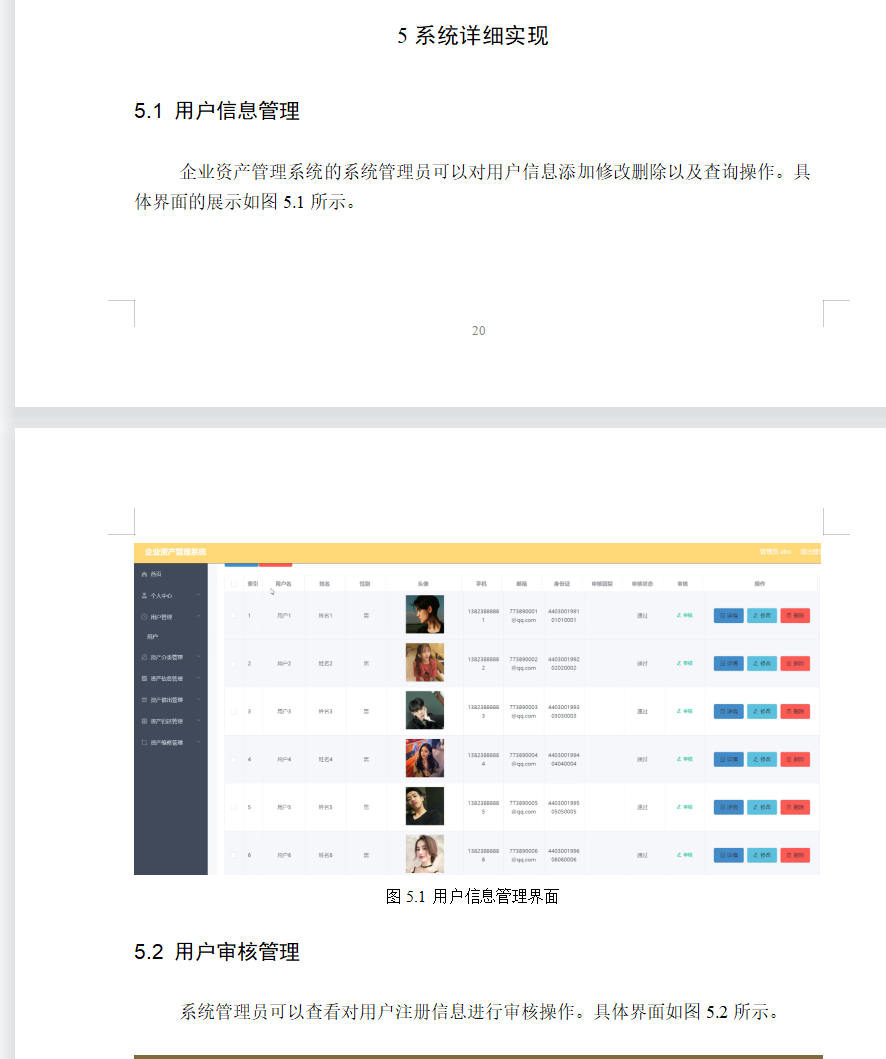Click the table icon beside 资产运转管理

tap(144, 720)
